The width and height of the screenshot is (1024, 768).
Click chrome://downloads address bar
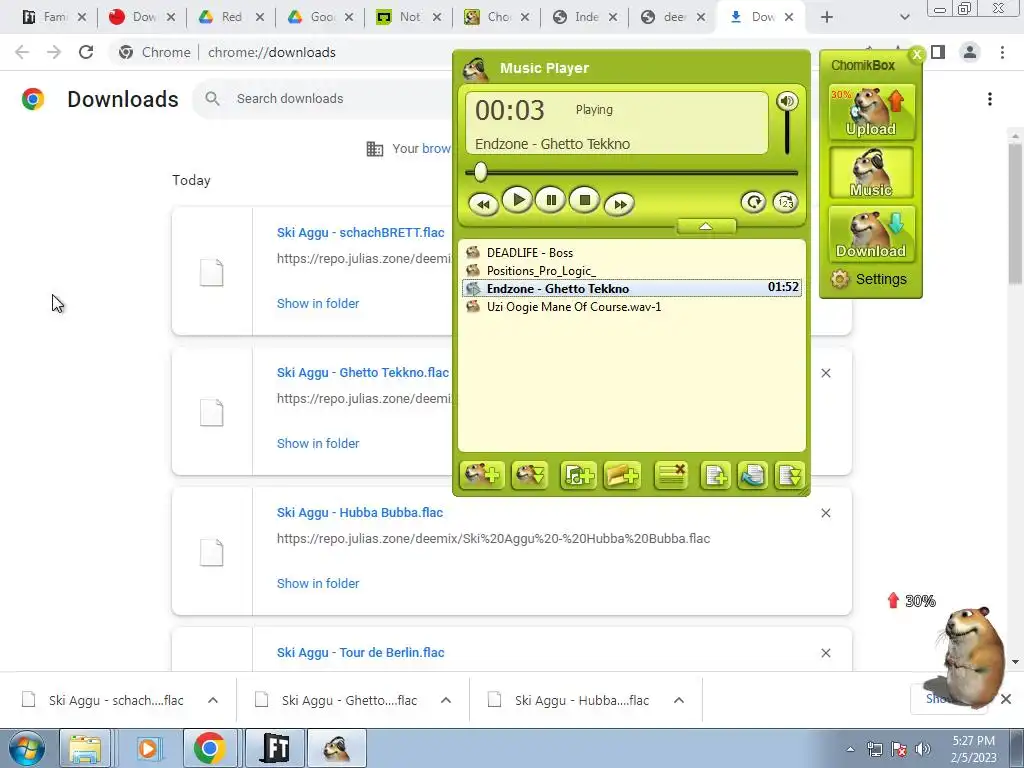click(272, 52)
